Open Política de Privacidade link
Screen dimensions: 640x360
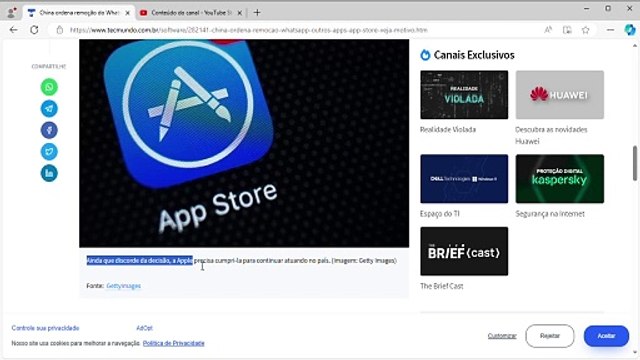point(173,343)
